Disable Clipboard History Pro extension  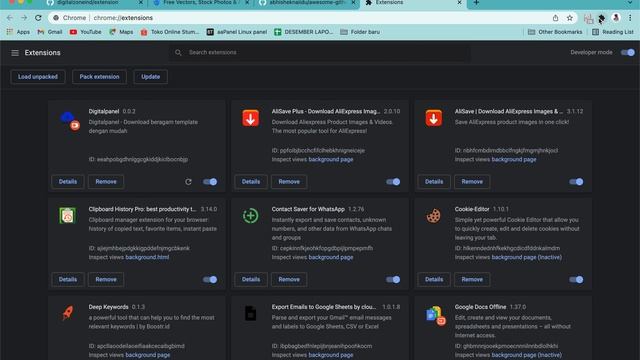click(x=210, y=280)
